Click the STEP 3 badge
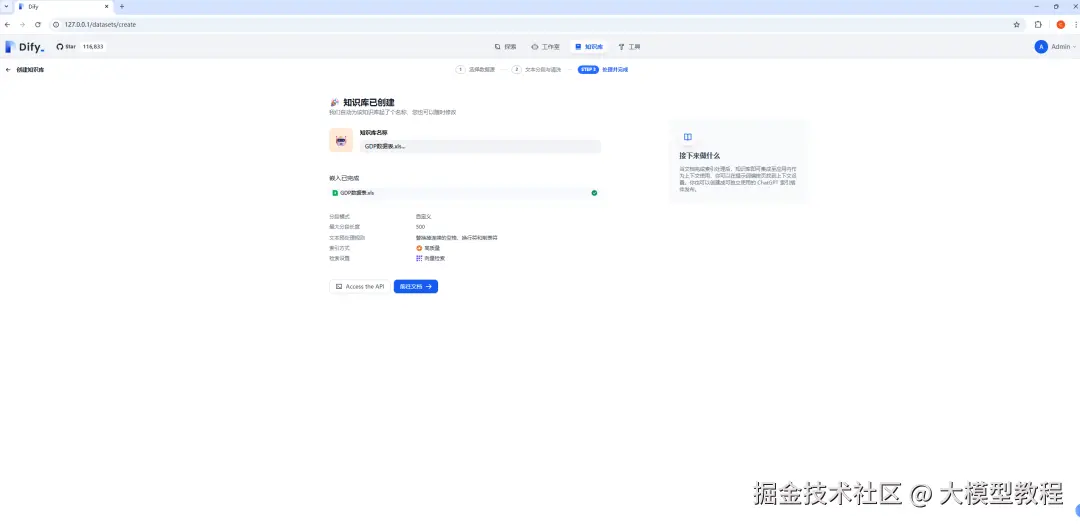Image resolution: width=1080 pixels, height=524 pixels. 588,70
